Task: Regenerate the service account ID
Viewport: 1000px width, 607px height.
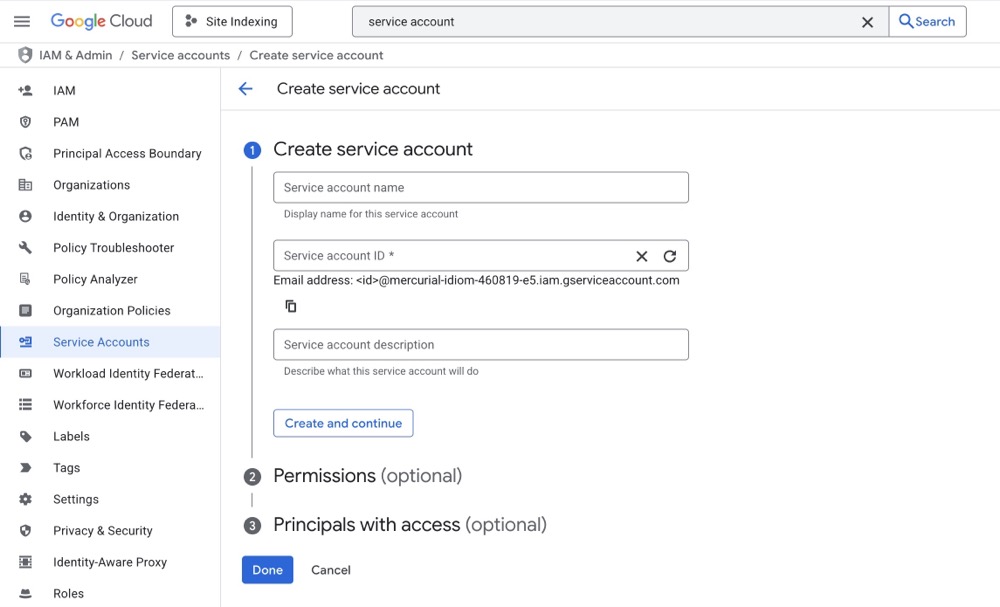Action: point(670,256)
